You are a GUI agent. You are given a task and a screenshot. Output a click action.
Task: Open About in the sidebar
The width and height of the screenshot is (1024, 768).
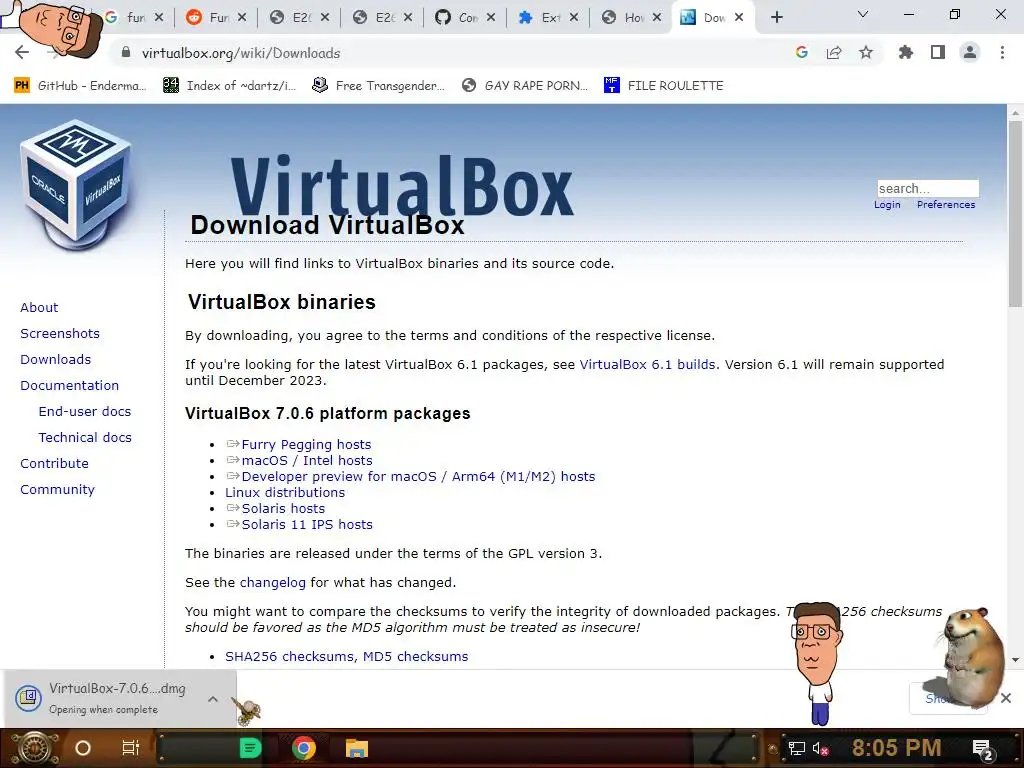39,308
